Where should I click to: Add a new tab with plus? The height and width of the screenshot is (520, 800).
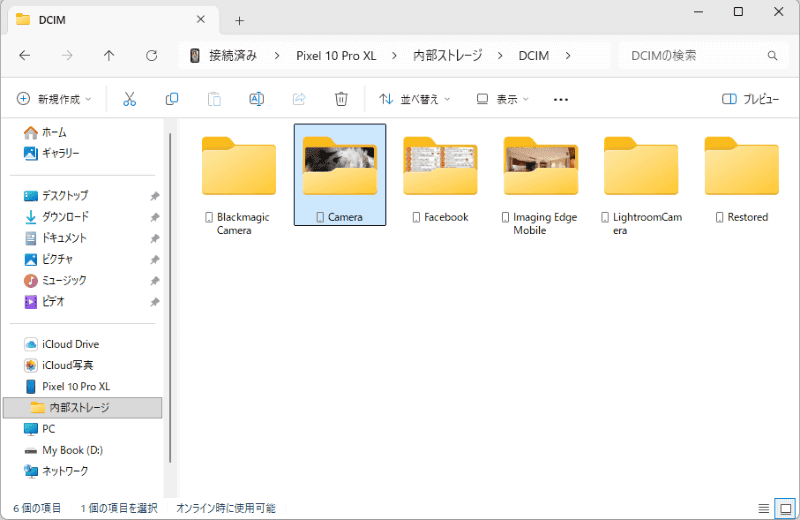click(239, 20)
